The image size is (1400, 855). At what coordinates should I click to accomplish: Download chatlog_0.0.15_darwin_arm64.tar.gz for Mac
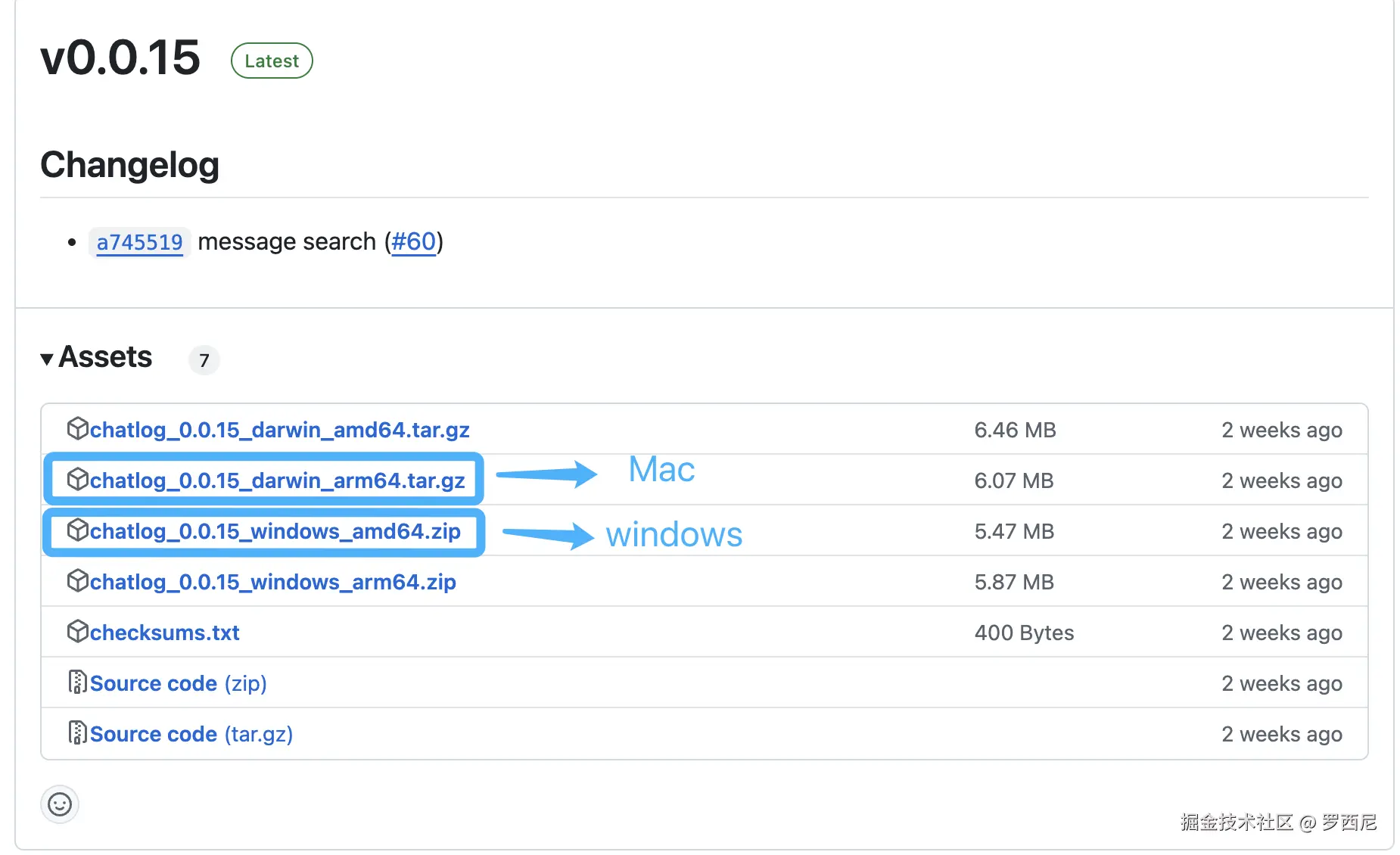tap(277, 480)
